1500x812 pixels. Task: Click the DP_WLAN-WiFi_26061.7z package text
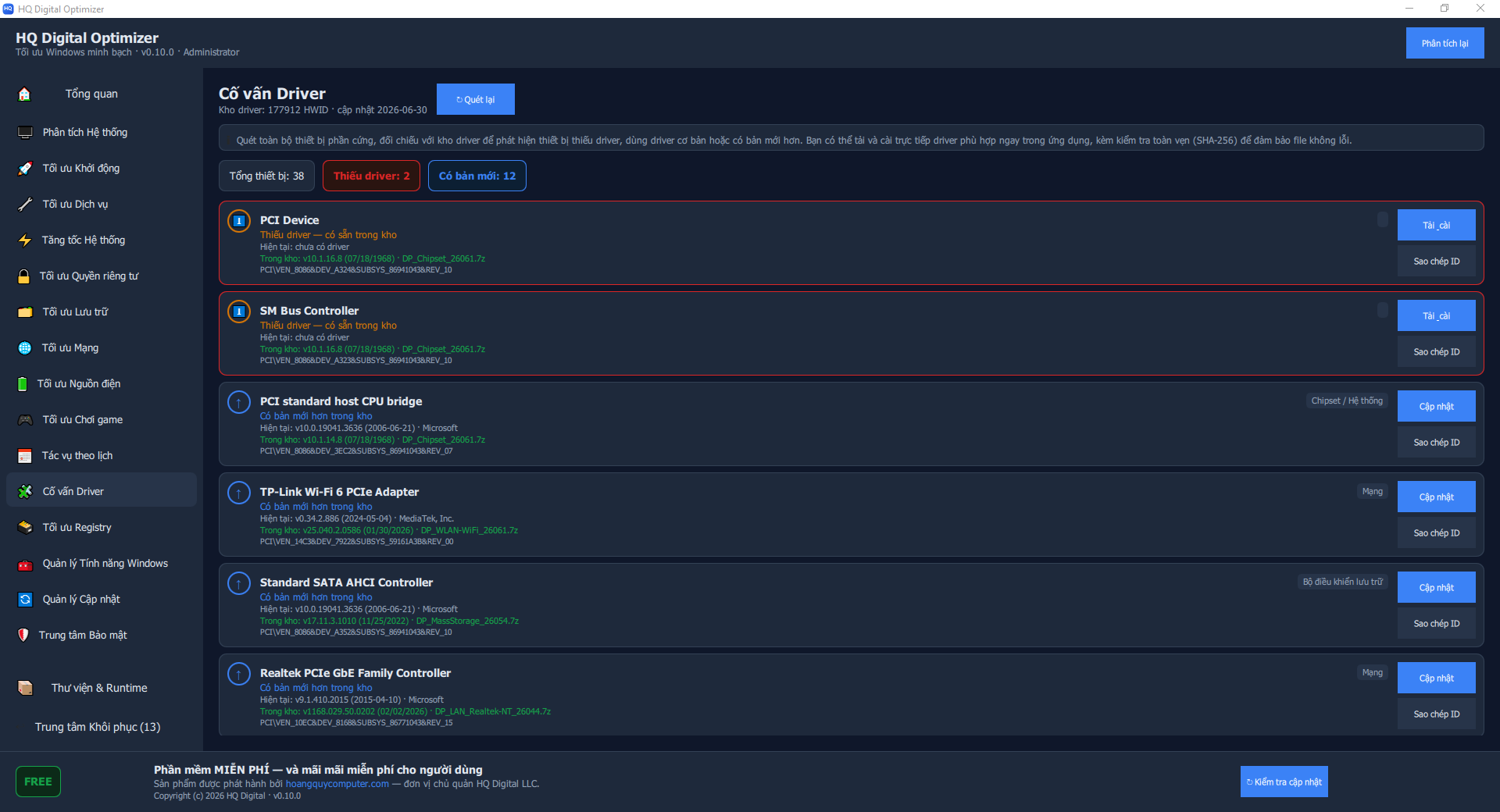[469, 530]
